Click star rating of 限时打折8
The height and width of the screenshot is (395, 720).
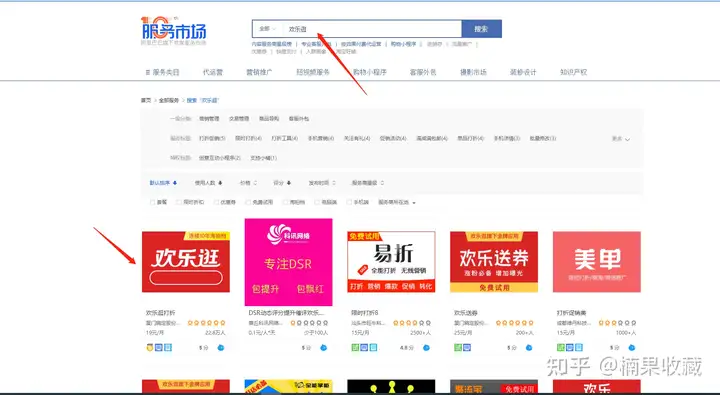coord(412,323)
